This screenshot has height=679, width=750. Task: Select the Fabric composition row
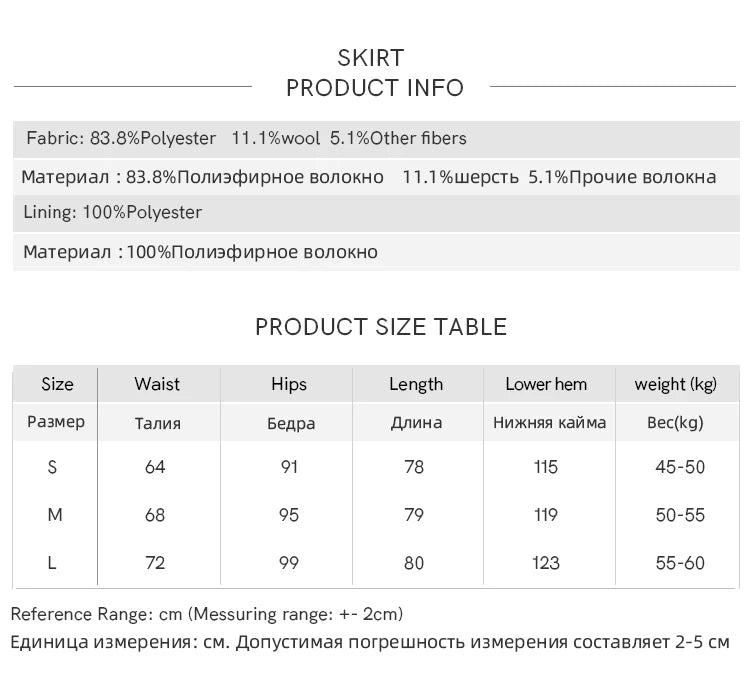[x=376, y=139]
